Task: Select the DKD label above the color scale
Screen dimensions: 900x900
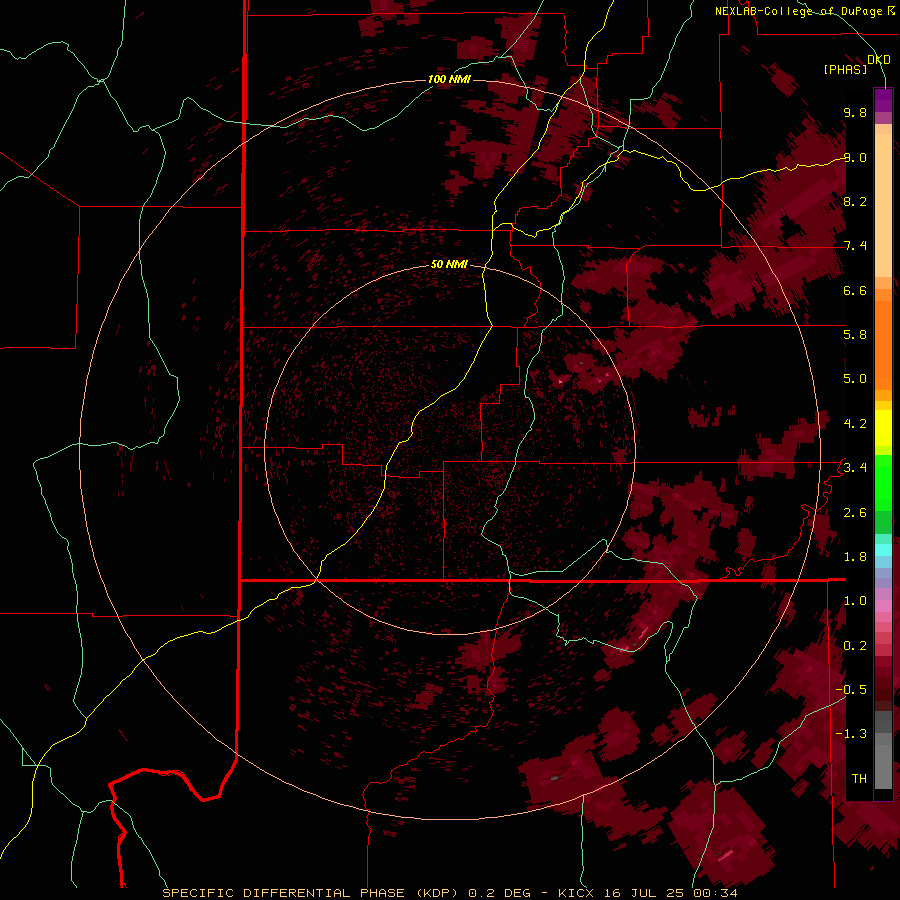Action: click(879, 60)
